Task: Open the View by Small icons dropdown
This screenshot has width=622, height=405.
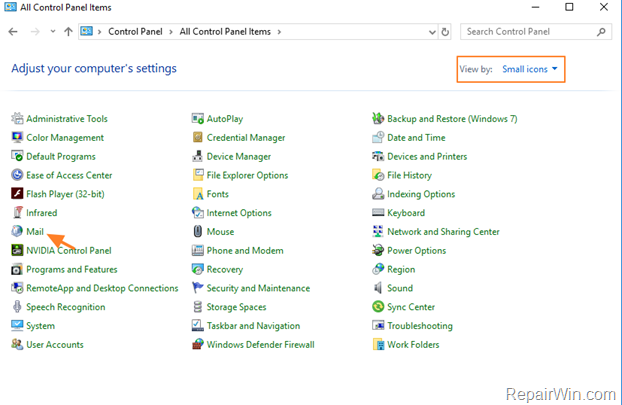Action: [x=530, y=69]
